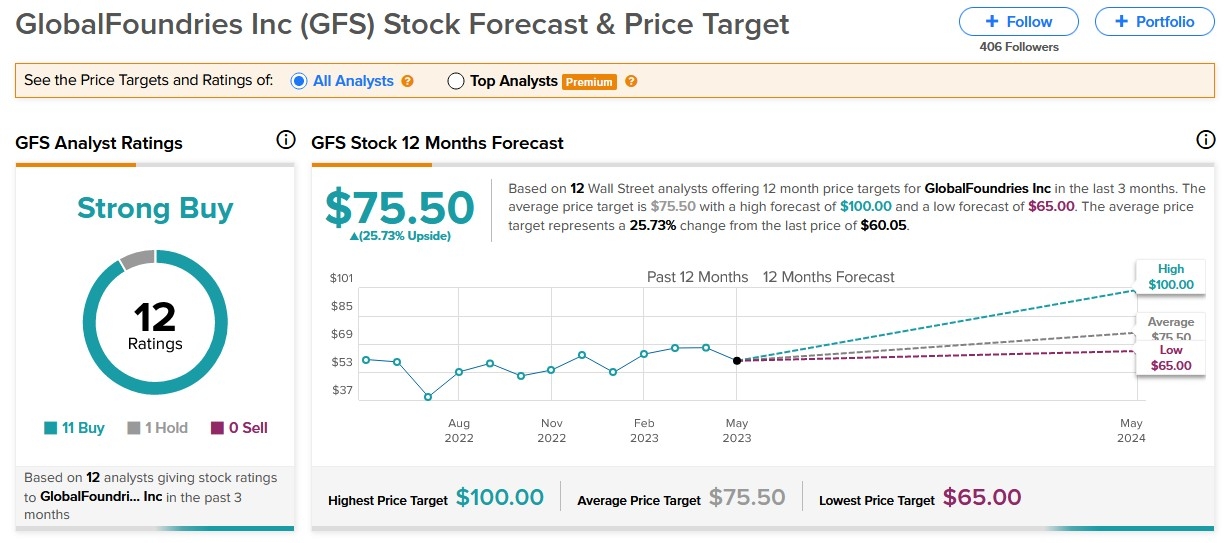Select the All Analysts radio button
This screenshot has height=543, width=1230.
point(298,81)
